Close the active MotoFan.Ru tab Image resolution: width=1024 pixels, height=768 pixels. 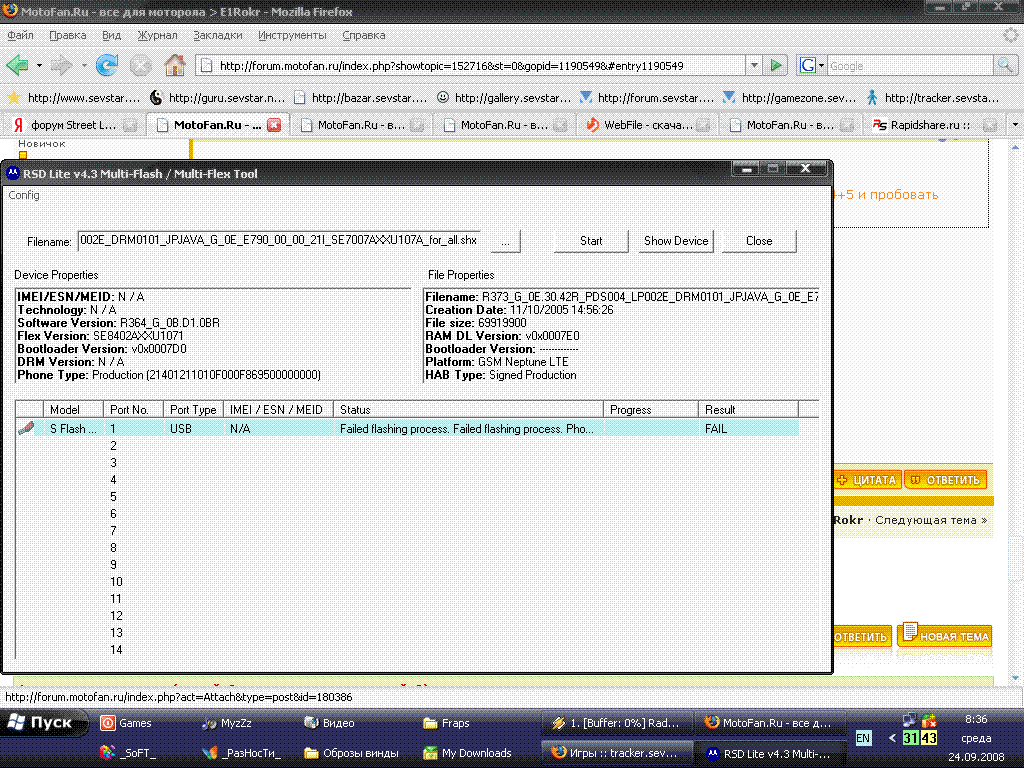[x=274, y=125]
